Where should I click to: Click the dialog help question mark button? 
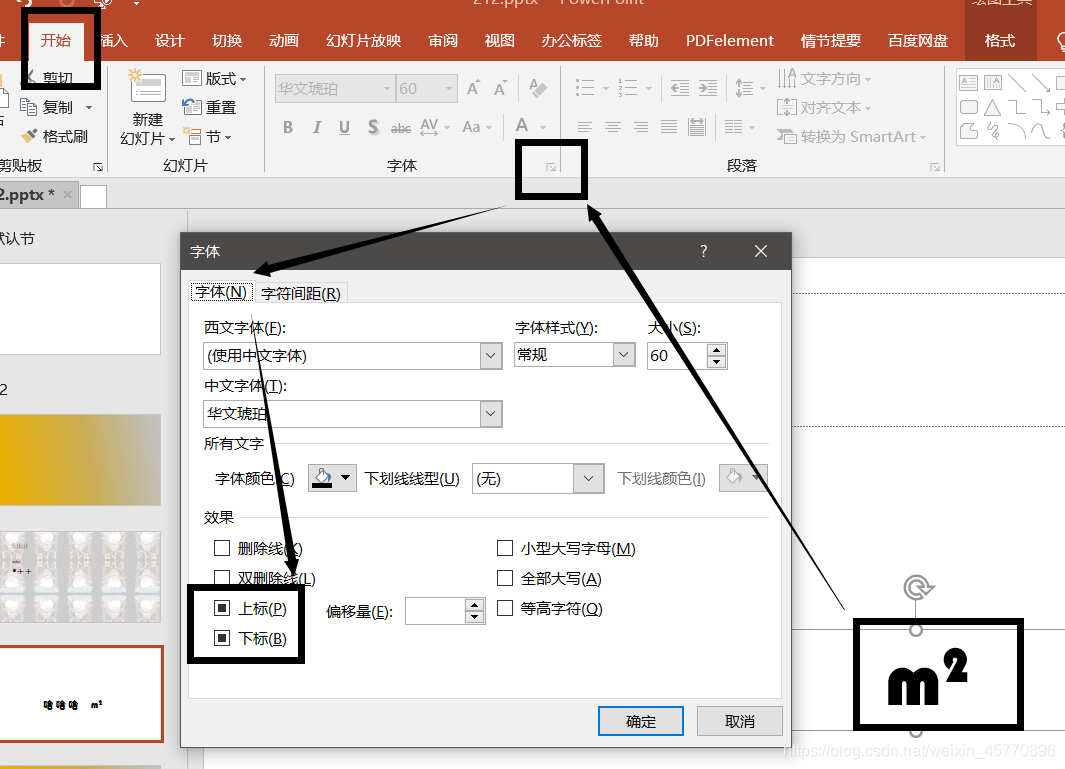[704, 251]
